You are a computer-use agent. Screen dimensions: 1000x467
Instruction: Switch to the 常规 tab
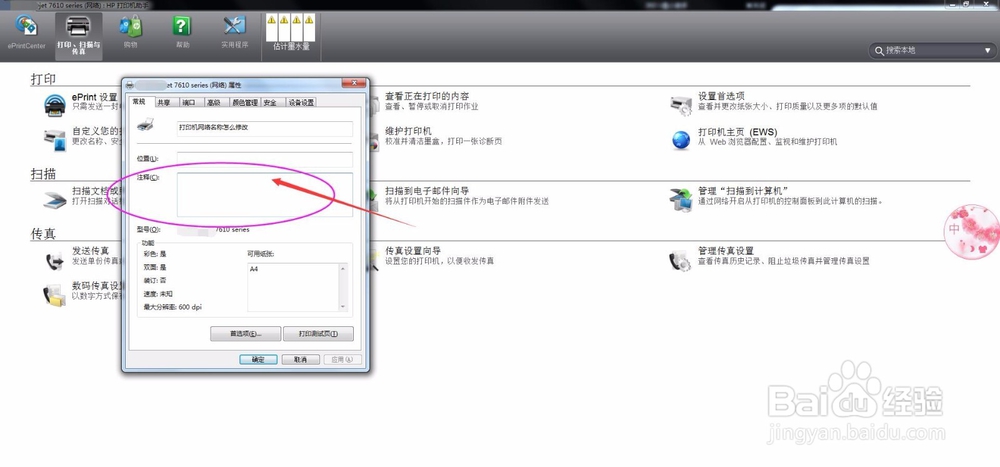[x=139, y=102]
